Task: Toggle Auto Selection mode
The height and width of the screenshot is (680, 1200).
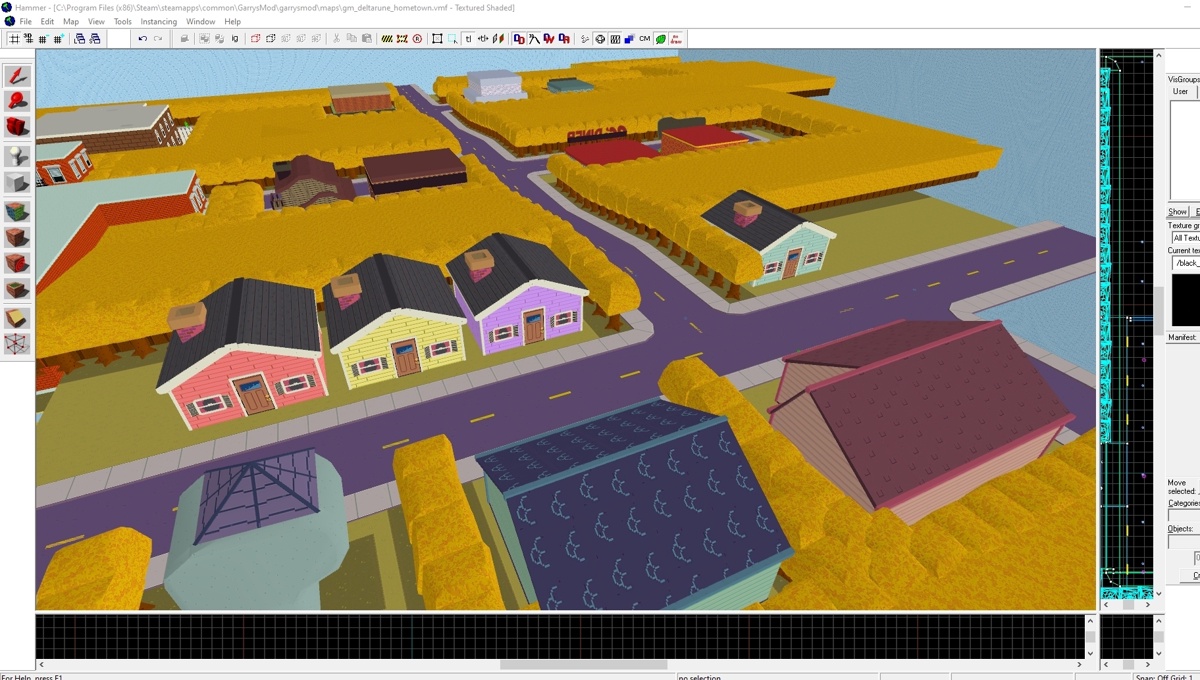Action: pos(453,39)
